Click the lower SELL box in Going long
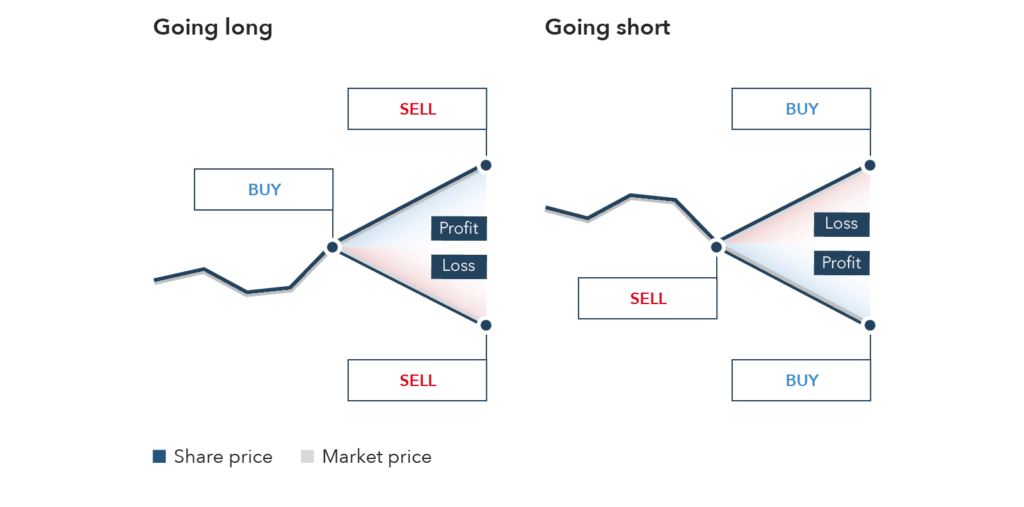This screenshot has width=1024, height=507. [417, 380]
